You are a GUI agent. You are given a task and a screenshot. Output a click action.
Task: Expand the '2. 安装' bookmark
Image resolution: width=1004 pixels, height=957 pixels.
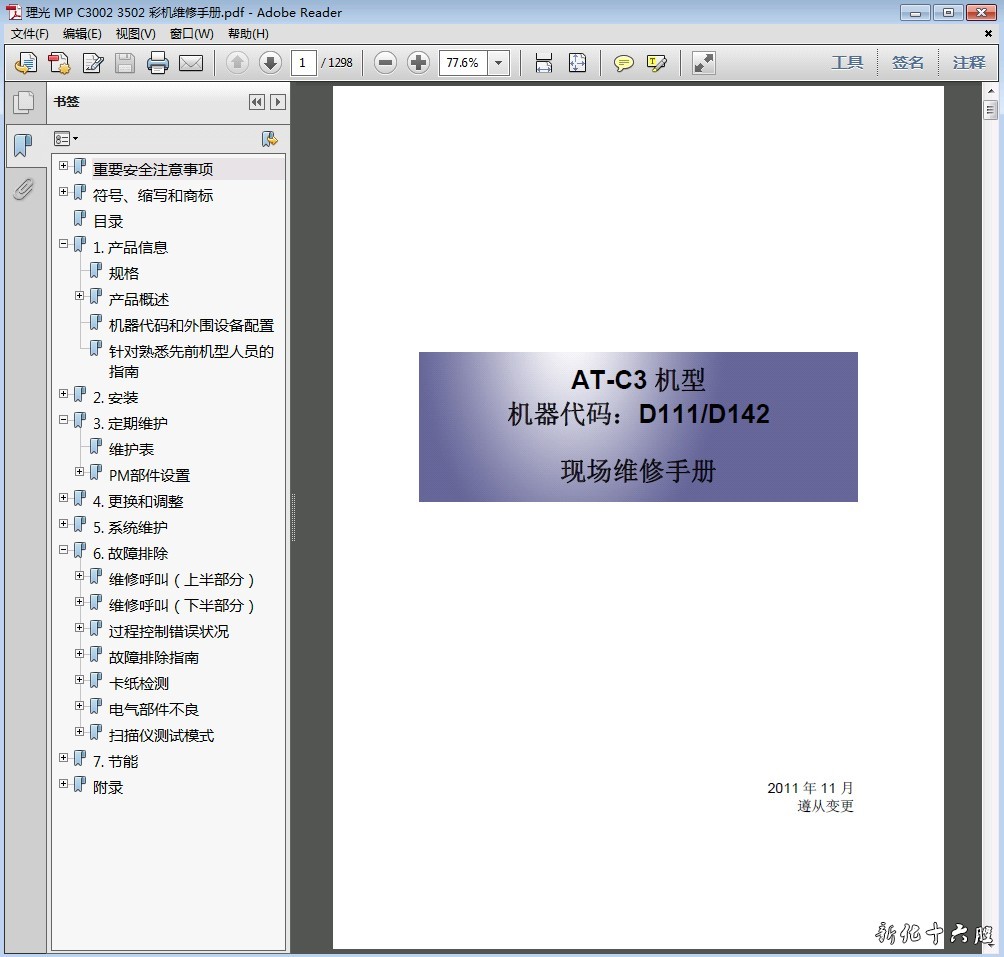[64, 395]
